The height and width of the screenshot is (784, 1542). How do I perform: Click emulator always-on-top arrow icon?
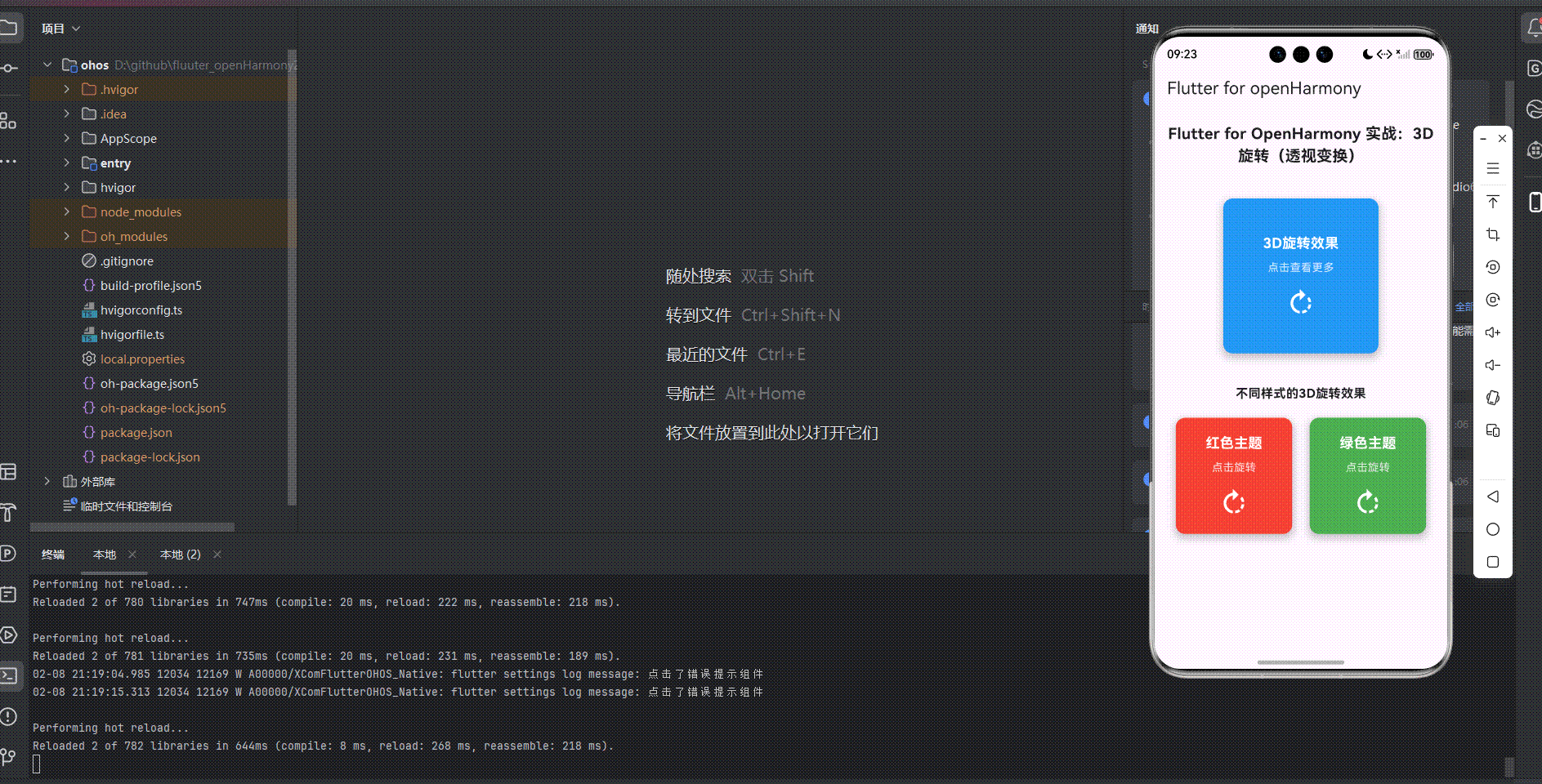1493,202
